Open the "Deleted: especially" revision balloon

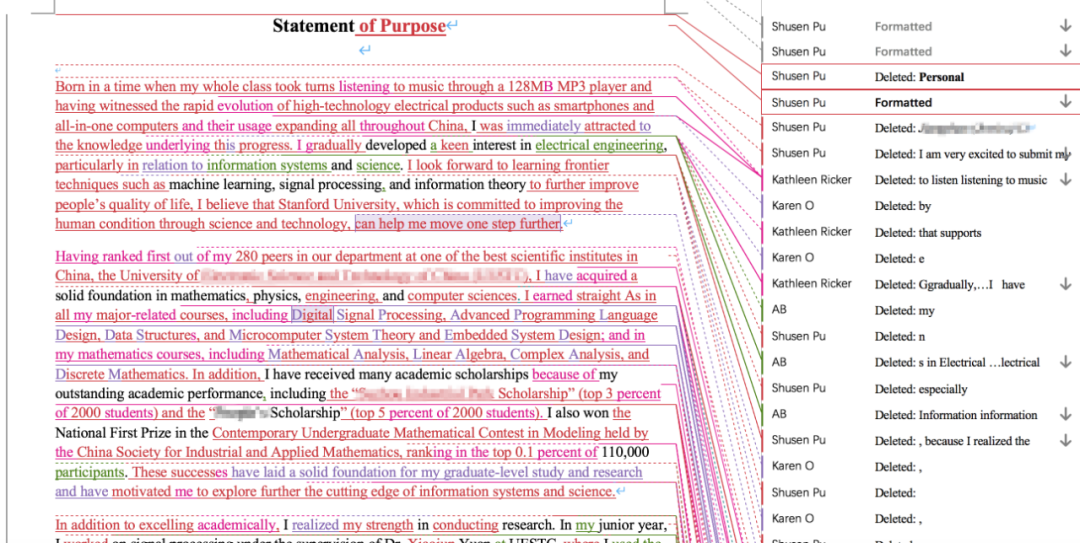point(920,389)
